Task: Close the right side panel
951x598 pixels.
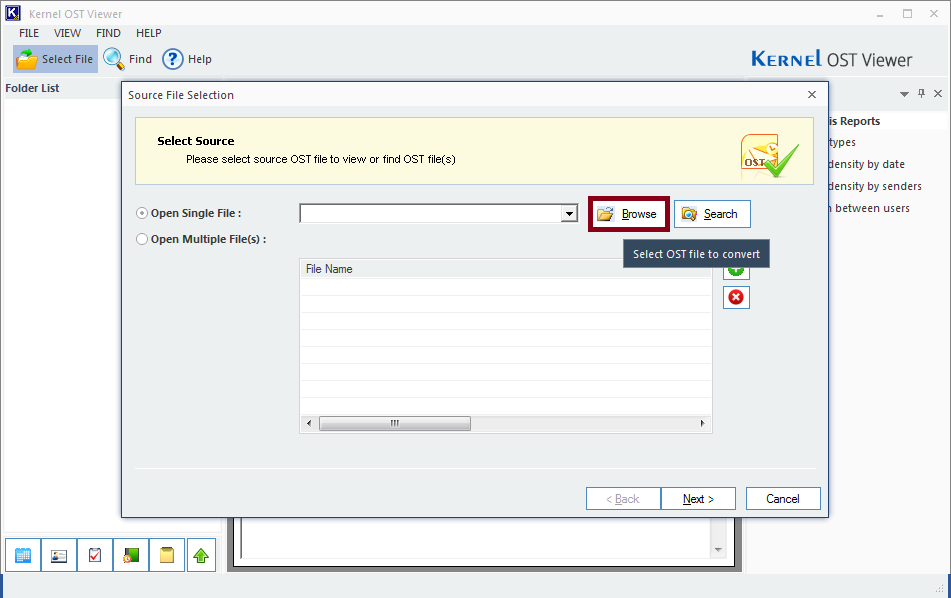Action: 938,93
